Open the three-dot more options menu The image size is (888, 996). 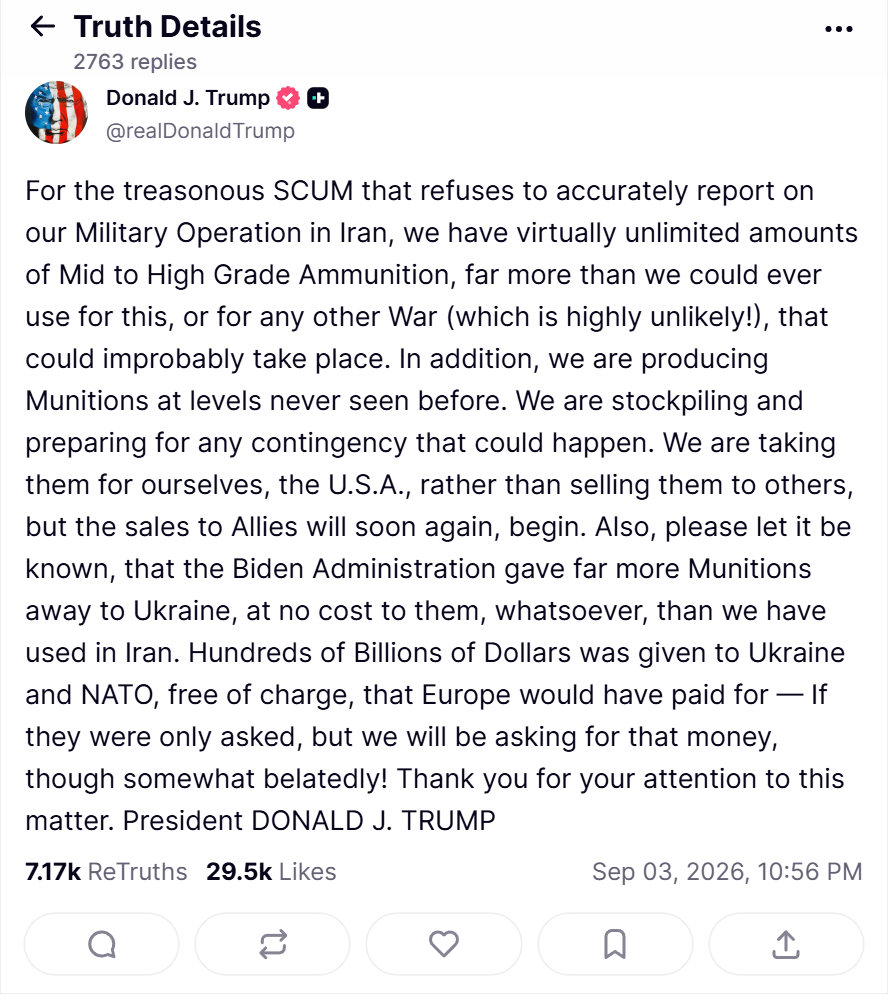(x=838, y=29)
